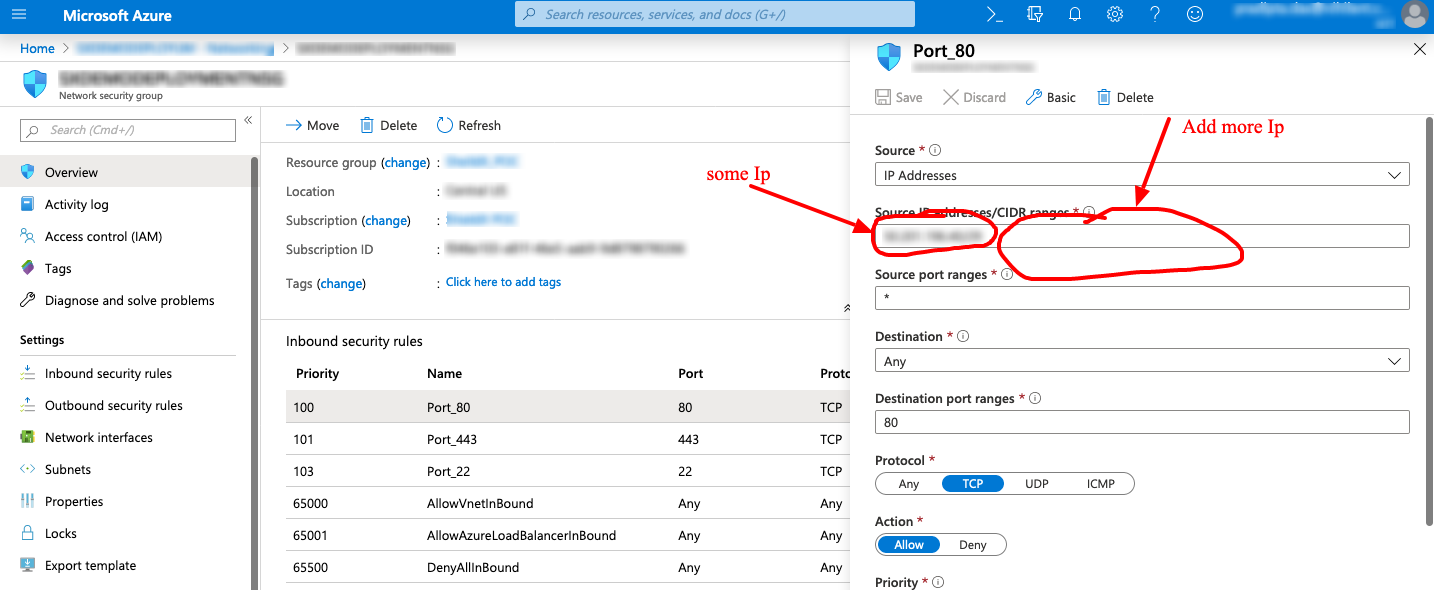
Task: Open the Azure portal hamburger menu
Action: coord(18,15)
